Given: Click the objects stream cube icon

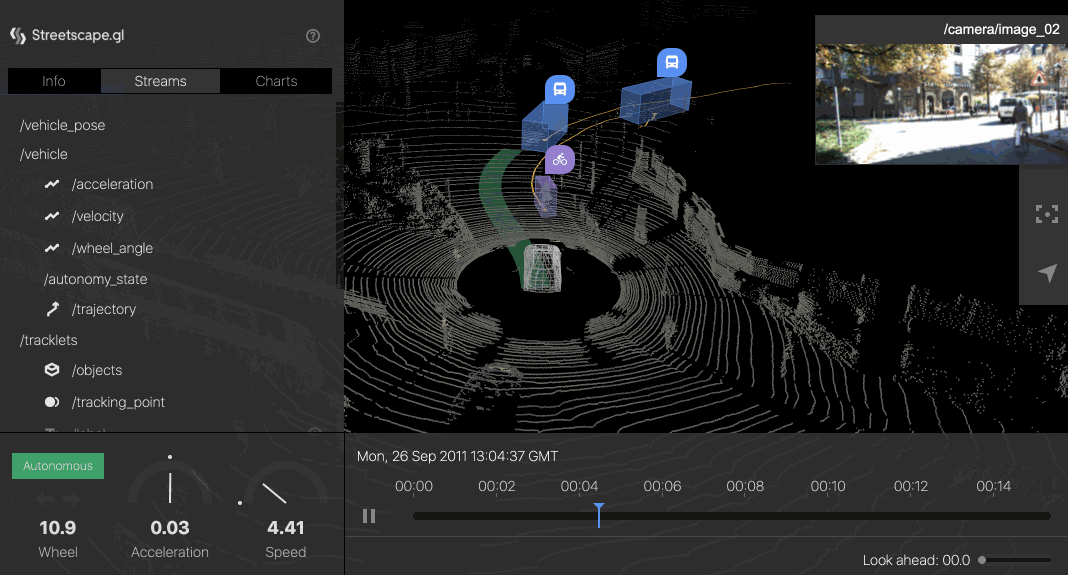Looking at the screenshot, I should tap(52, 370).
